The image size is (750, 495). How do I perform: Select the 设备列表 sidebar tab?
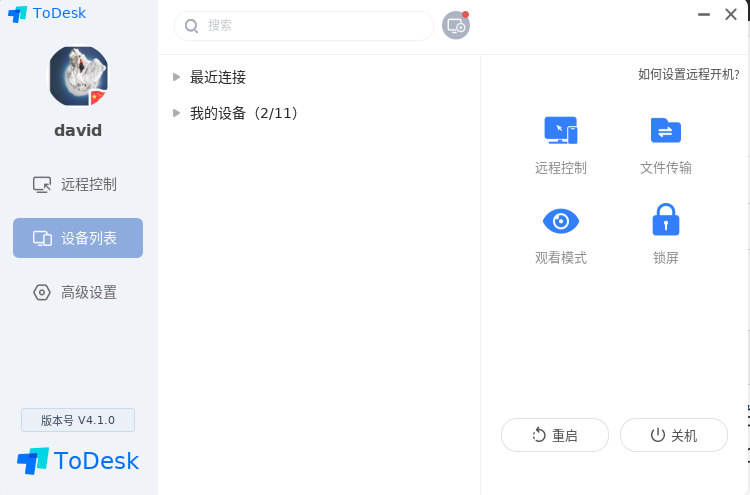[78, 238]
